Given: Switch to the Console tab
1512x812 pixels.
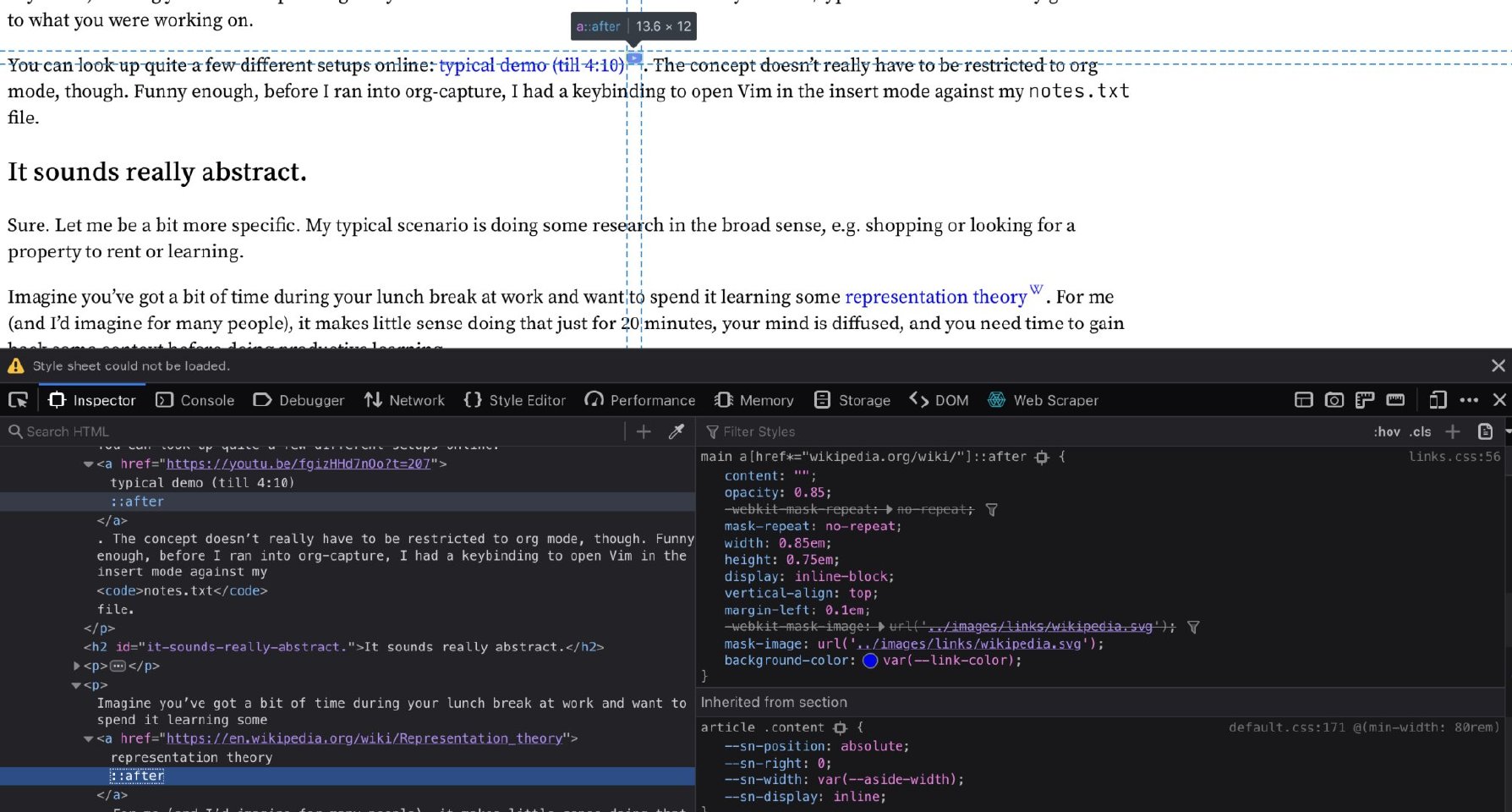Looking at the screenshot, I should (x=195, y=400).
